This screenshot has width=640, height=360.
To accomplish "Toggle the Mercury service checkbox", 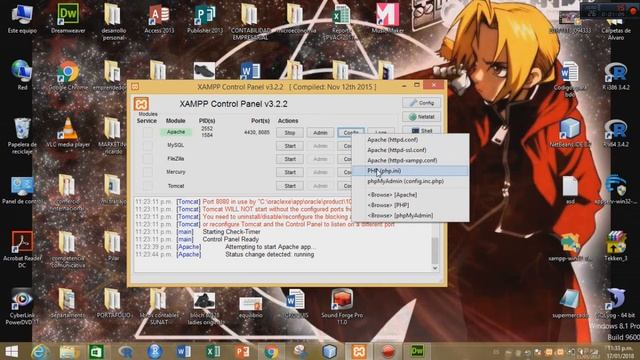I will 147,172.
